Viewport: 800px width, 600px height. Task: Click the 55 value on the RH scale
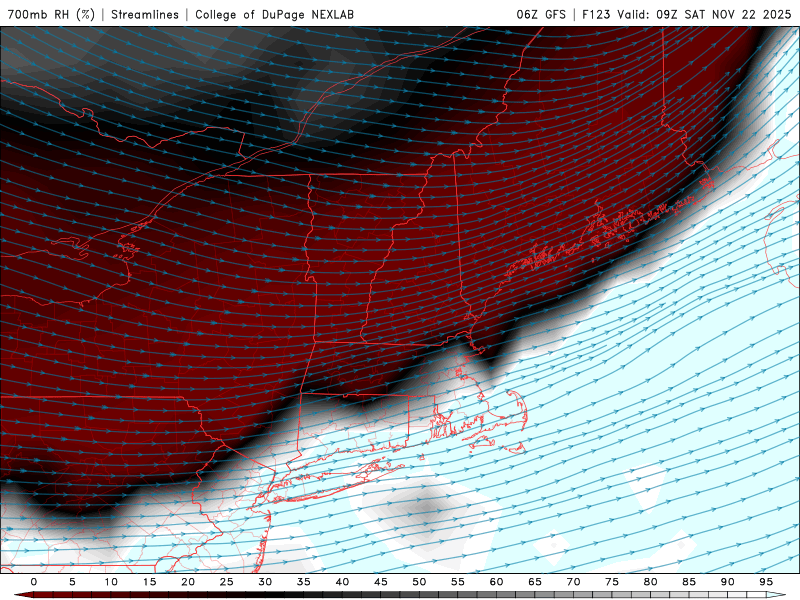pos(458,582)
